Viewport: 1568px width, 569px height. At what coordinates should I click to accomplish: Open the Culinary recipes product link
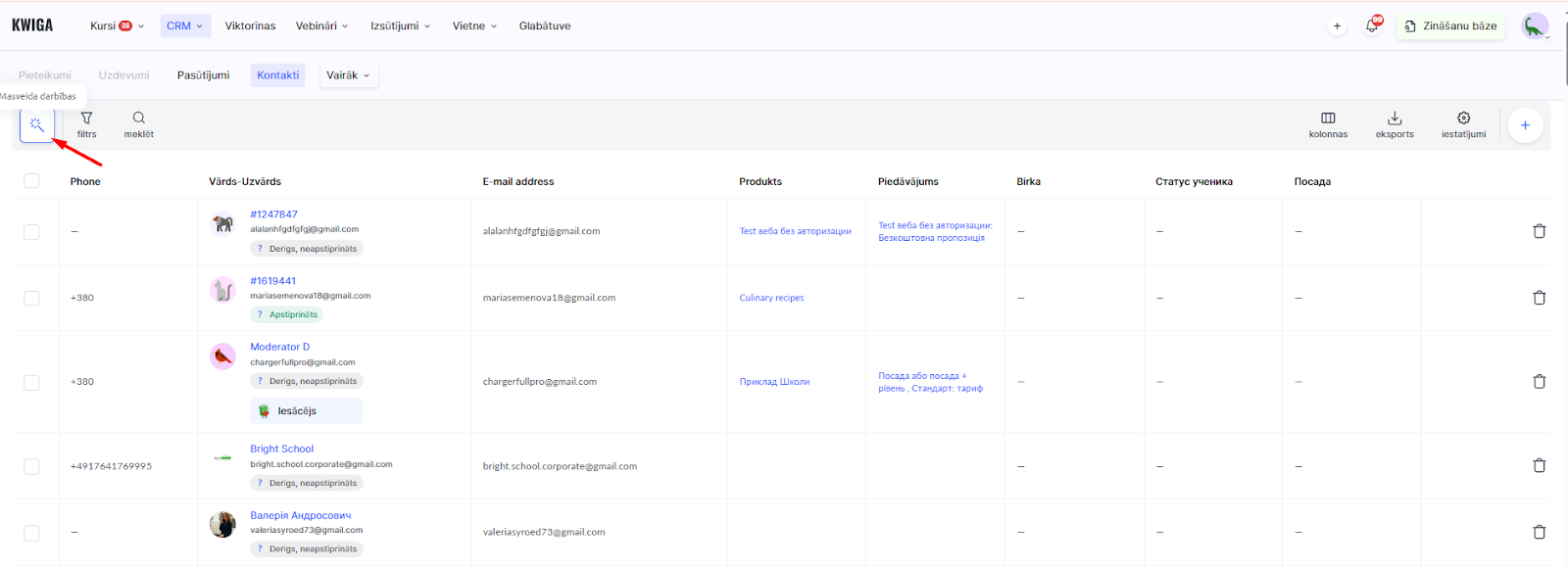pos(771,298)
